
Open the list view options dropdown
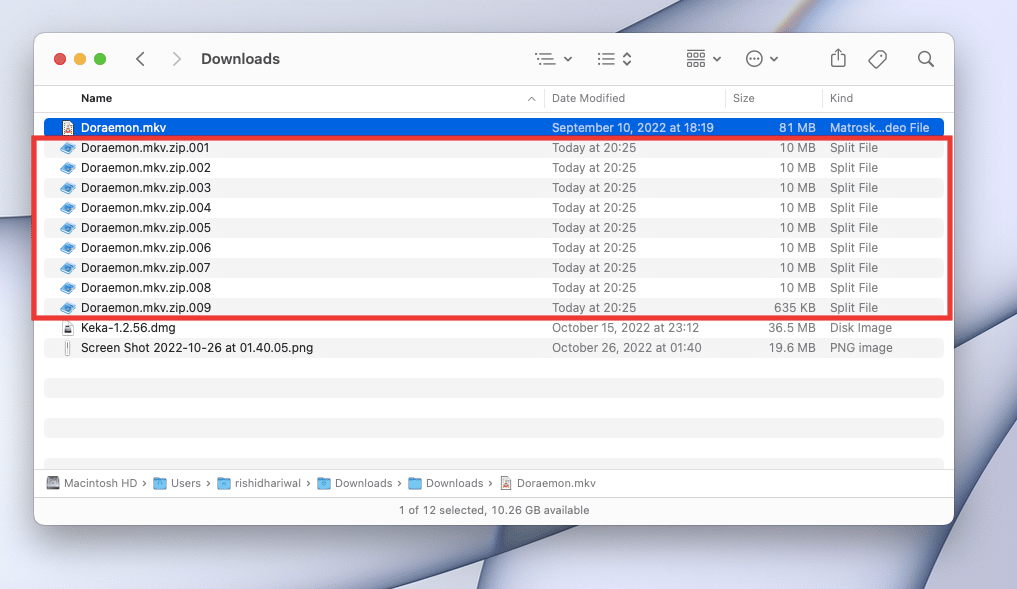coord(553,59)
